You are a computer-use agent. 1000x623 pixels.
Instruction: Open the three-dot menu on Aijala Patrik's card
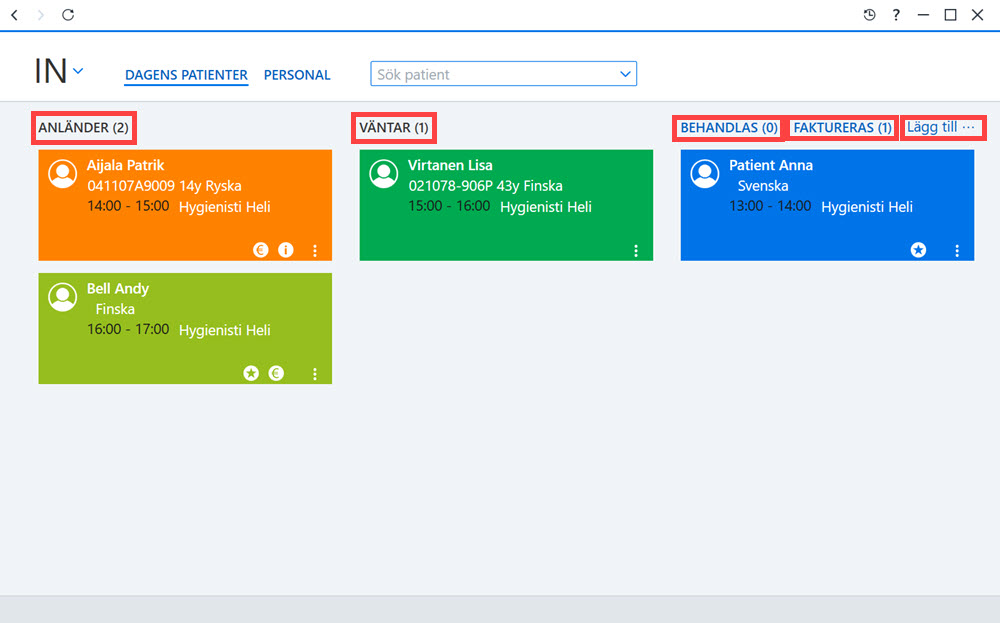315,251
